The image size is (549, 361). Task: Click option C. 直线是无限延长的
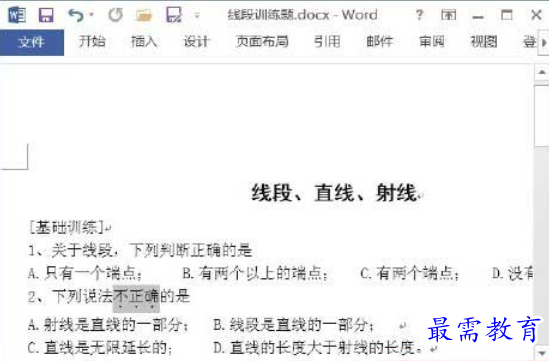(x=100, y=348)
